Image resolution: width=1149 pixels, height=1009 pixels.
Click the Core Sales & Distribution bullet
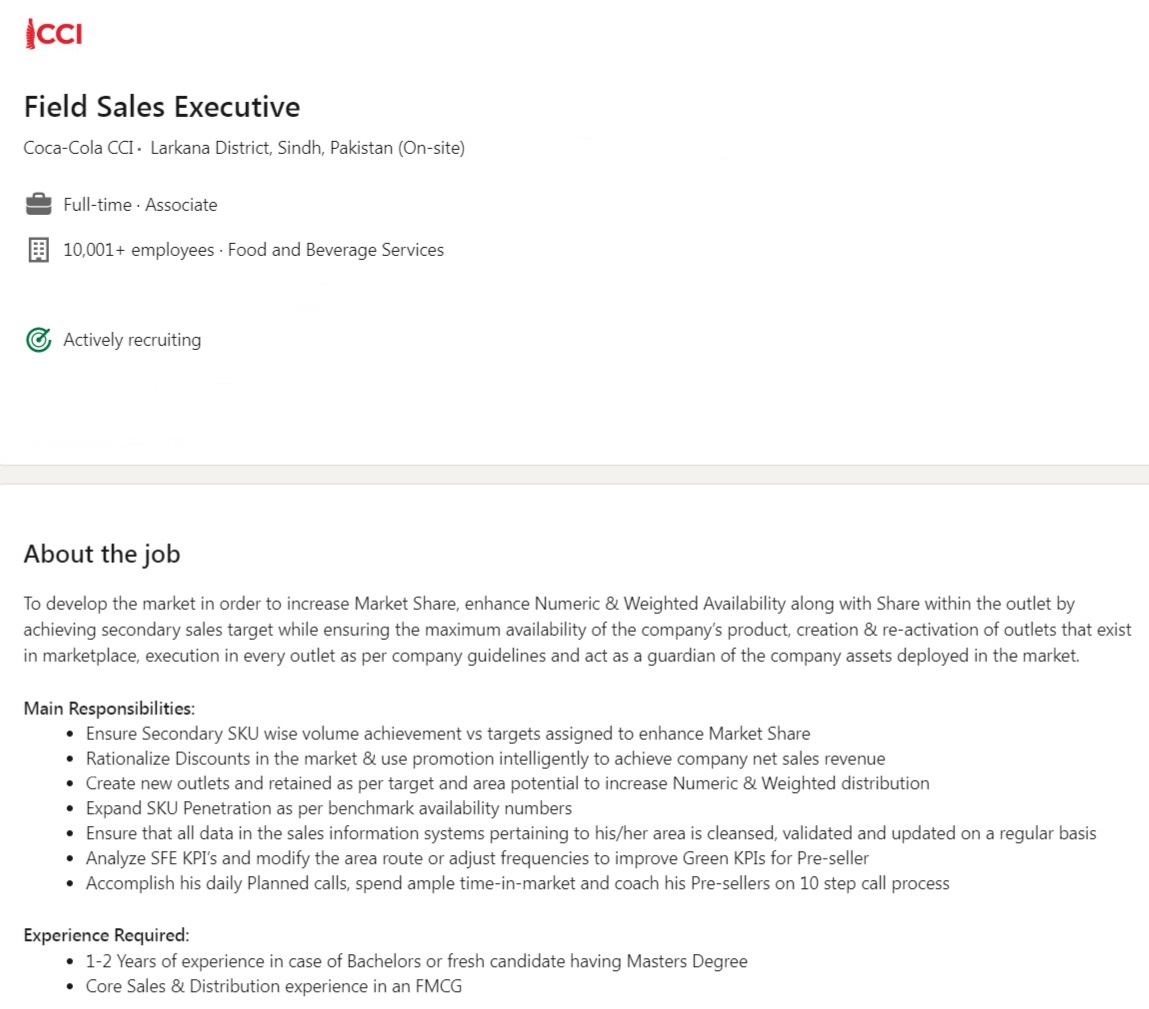(273, 986)
